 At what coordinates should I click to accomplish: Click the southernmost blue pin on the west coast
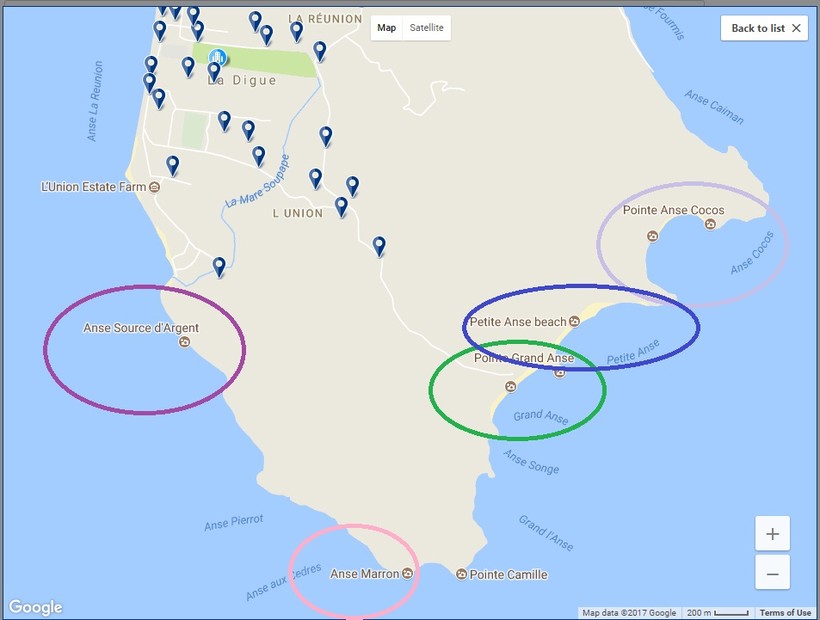click(219, 266)
